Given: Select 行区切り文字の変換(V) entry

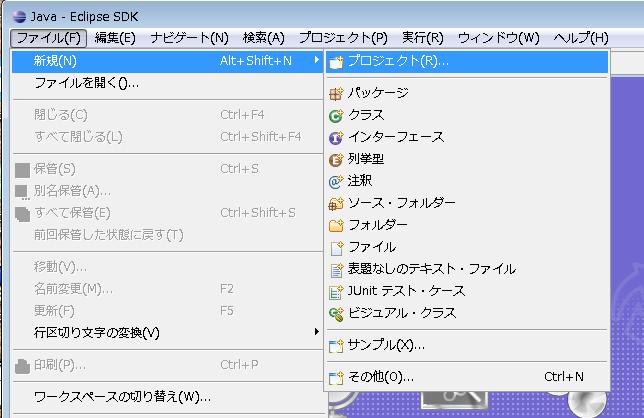Looking at the screenshot, I should pos(168,332).
